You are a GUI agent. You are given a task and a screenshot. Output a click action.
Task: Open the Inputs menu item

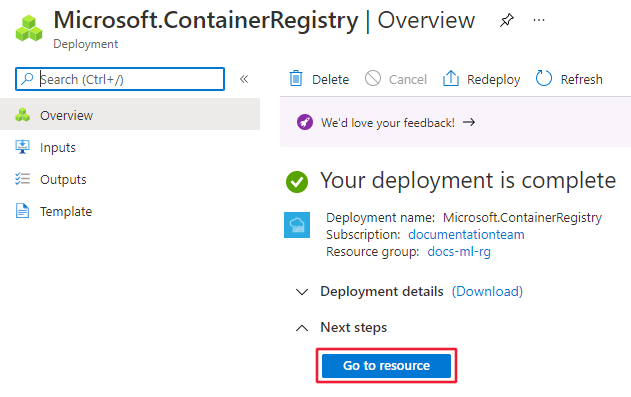tap(130, 147)
